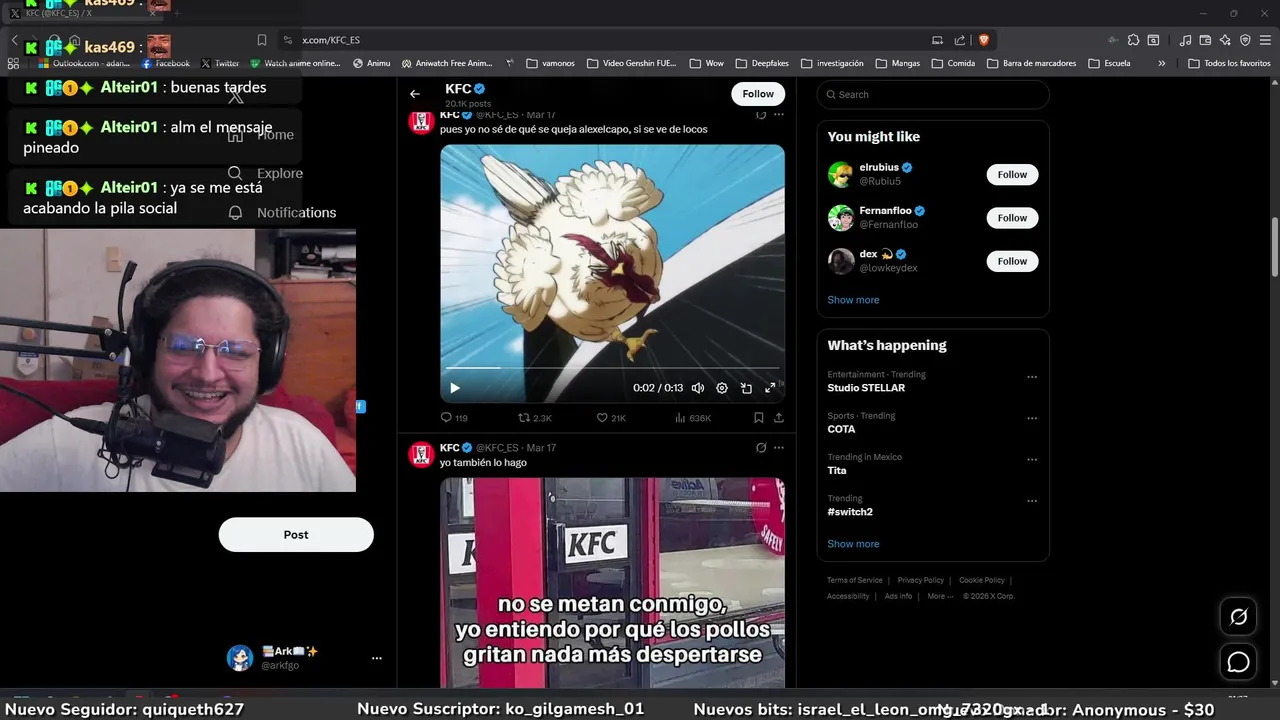Open Grok icon on 'yo también lo hago' tweet
1280x720 pixels.
click(761, 448)
